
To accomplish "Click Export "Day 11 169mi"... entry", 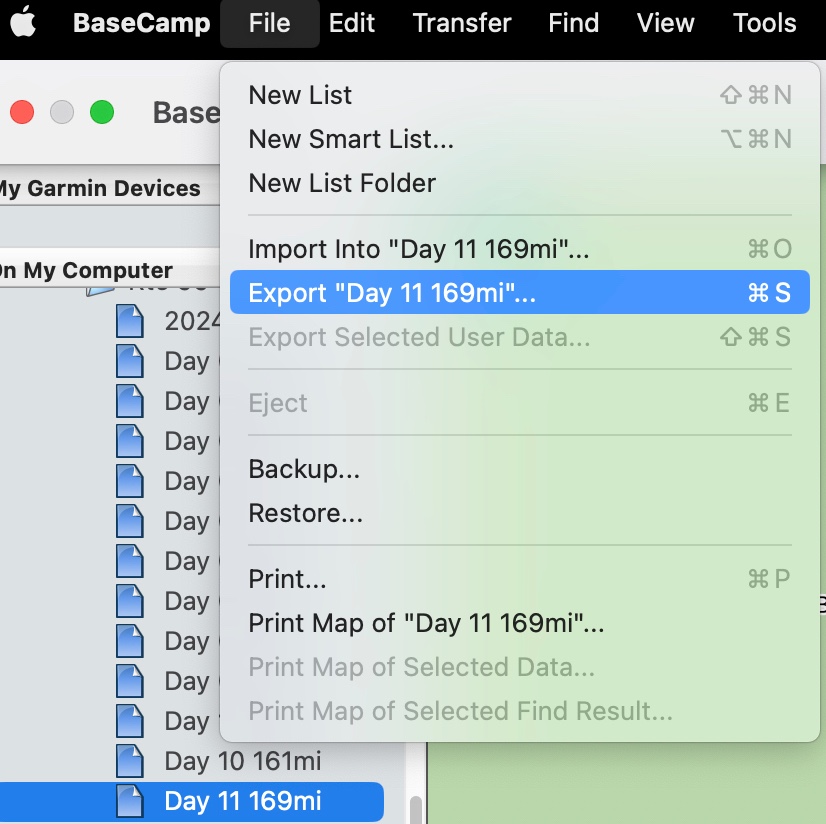I will [x=519, y=292].
